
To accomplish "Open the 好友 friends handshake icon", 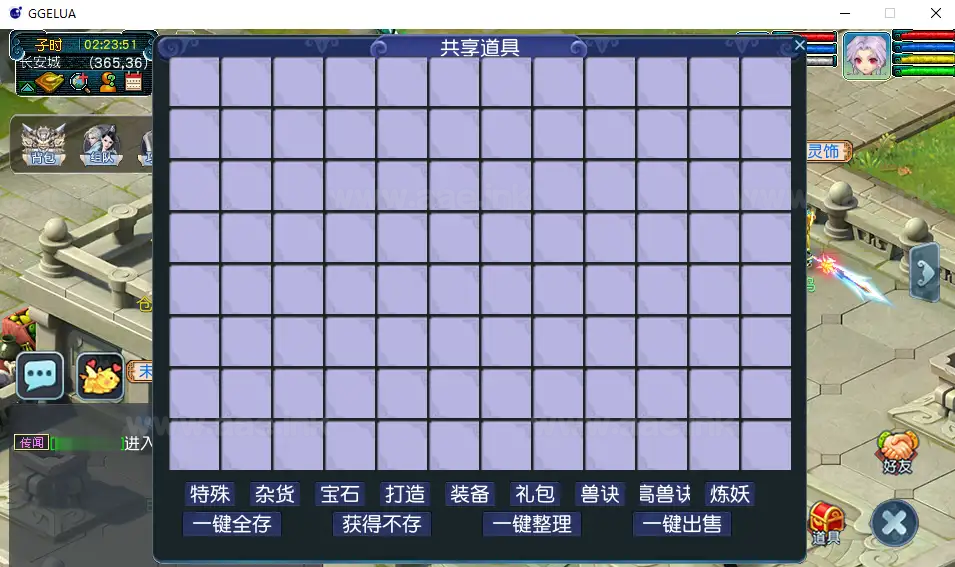I will [x=897, y=452].
